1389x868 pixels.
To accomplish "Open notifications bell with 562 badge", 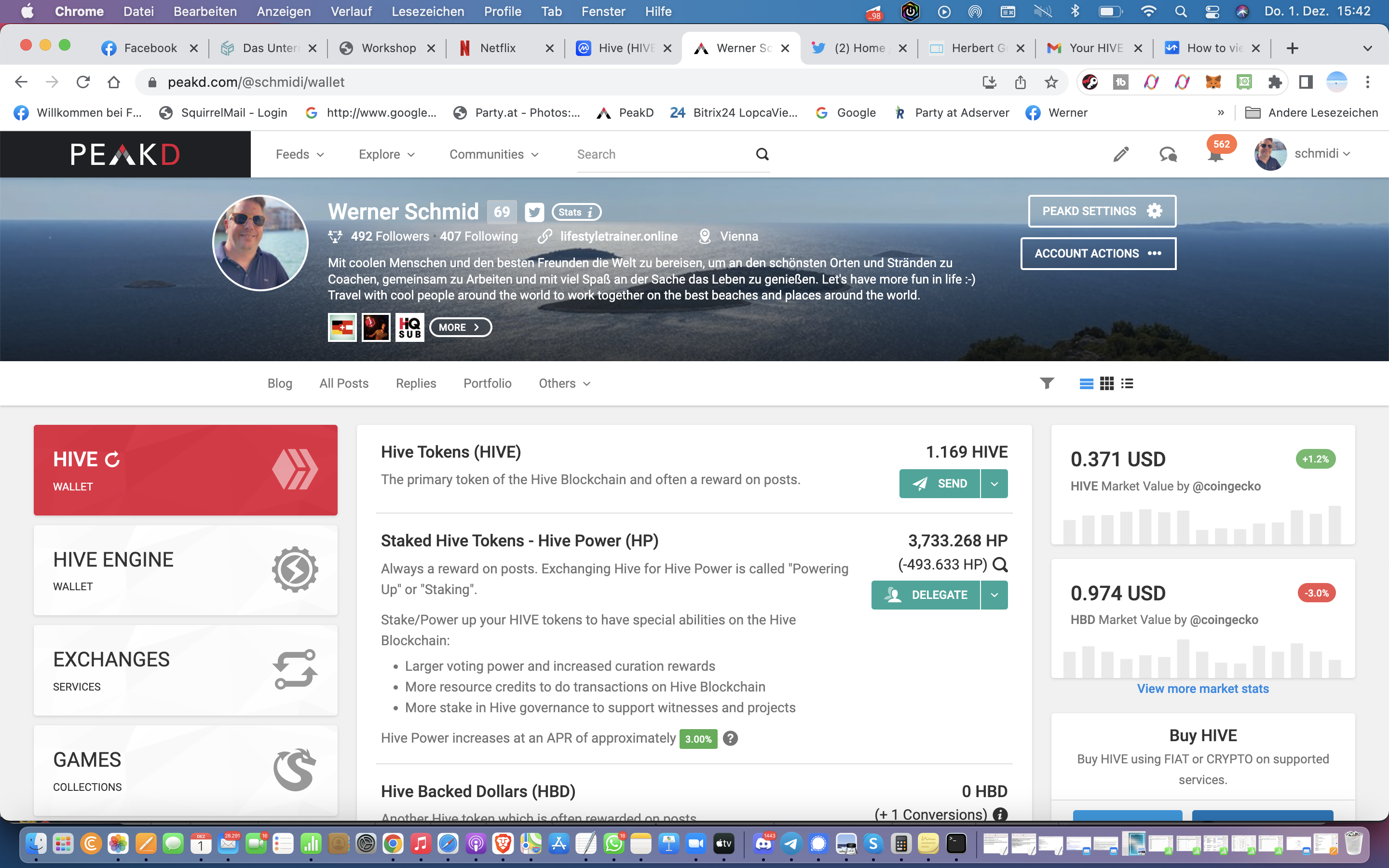I will tap(1216, 153).
